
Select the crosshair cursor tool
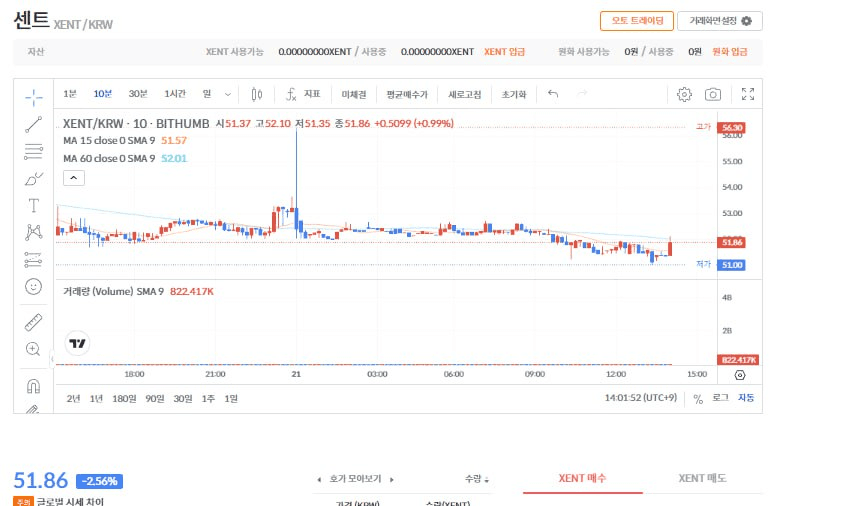pyautogui.click(x=33, y=98)
